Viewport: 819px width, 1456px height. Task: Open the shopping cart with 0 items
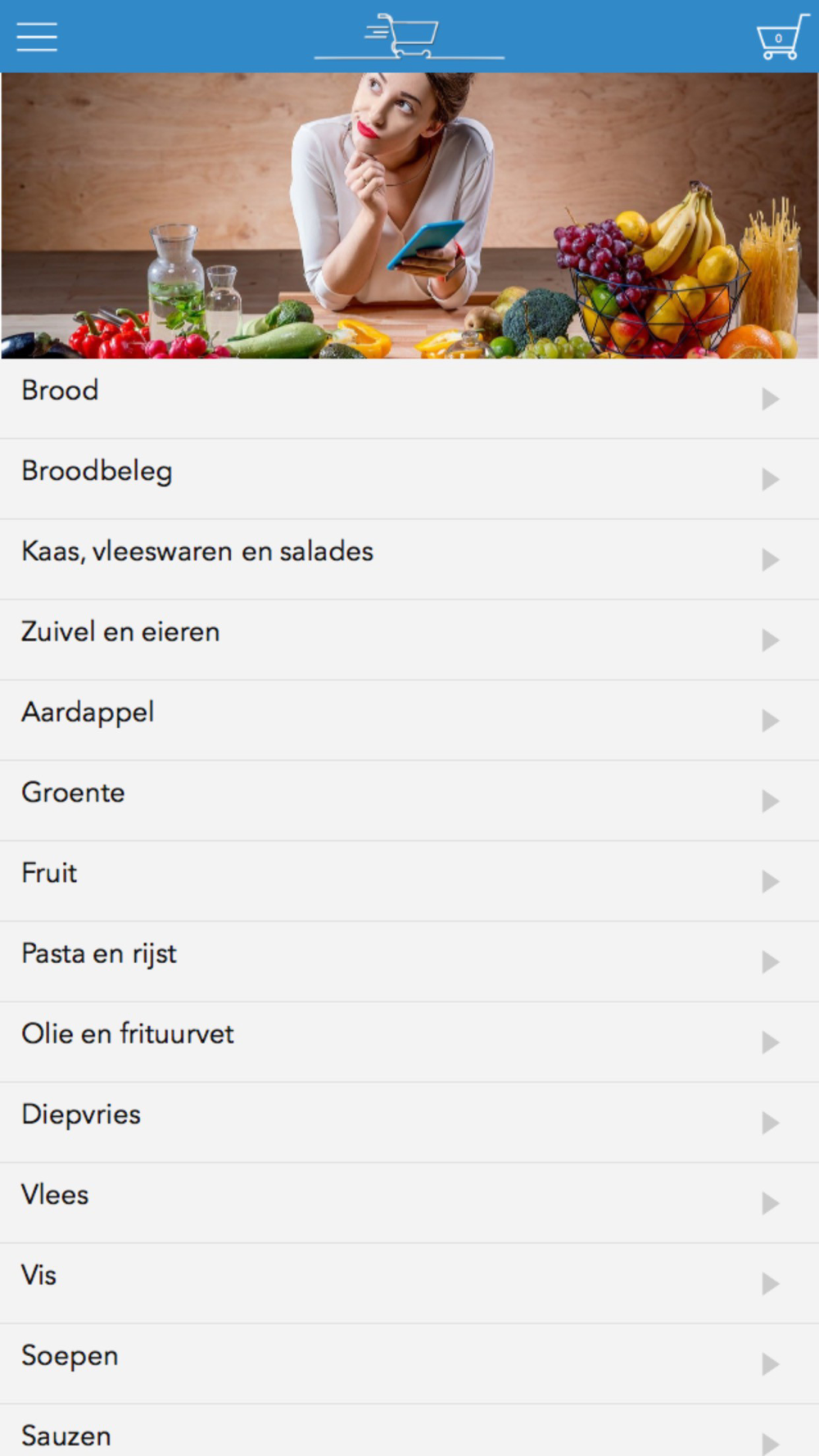click(782, 37)
